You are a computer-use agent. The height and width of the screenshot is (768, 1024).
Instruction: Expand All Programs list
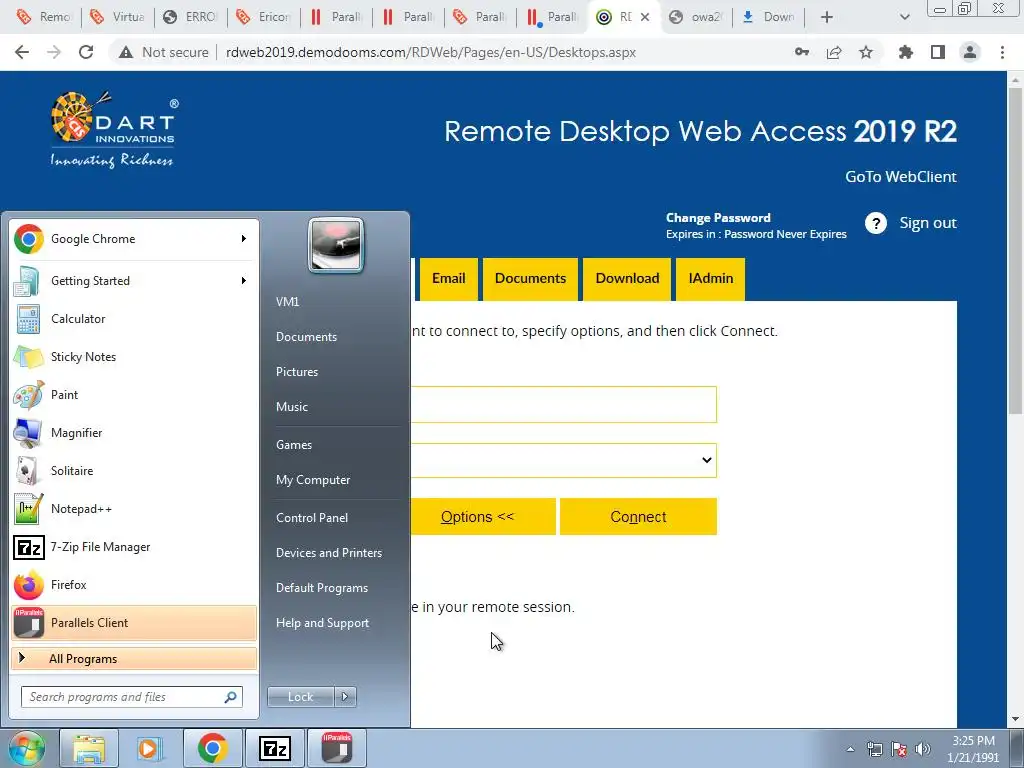(134, 659)
